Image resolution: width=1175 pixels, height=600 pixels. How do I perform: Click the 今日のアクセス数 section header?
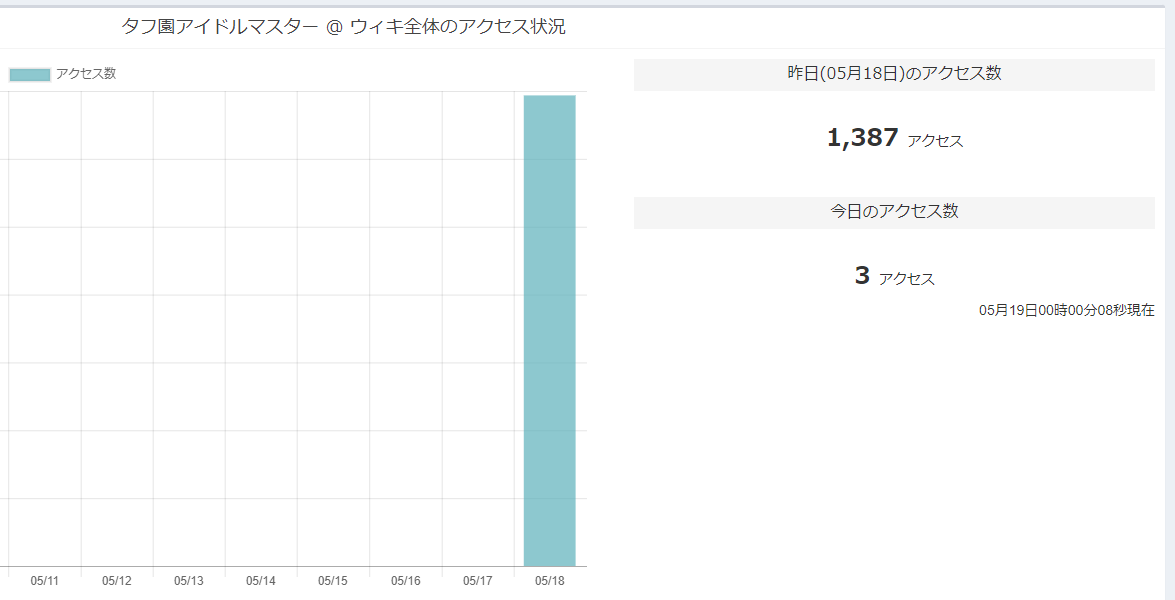click(894, 212)
